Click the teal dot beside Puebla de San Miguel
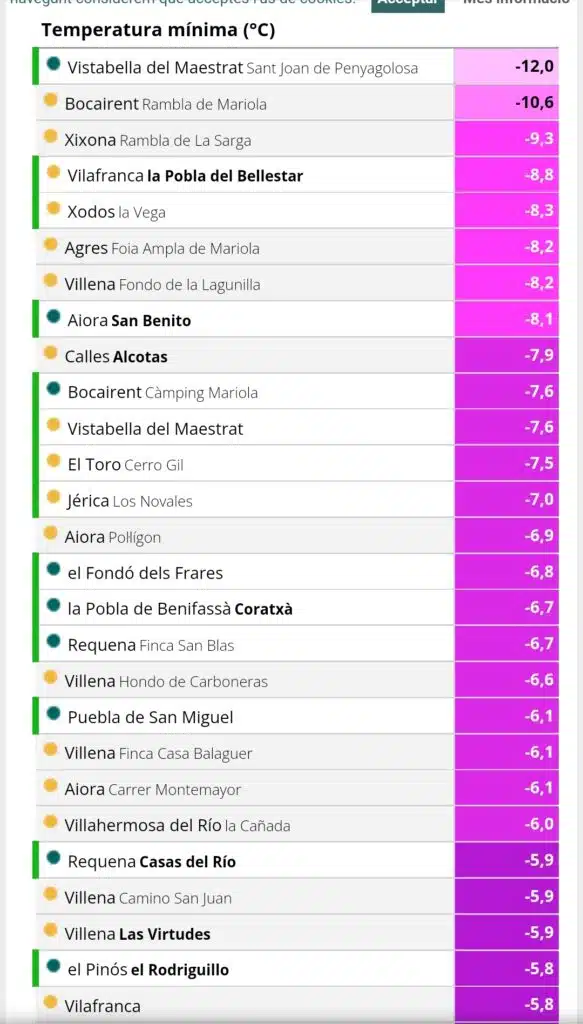This screenshot has width=583, height=1024. 54,714
